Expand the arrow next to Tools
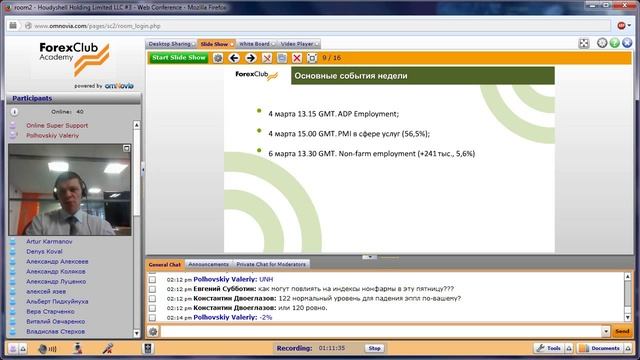The width and height of the screenshot is (640, 360). tap(569, 348)
